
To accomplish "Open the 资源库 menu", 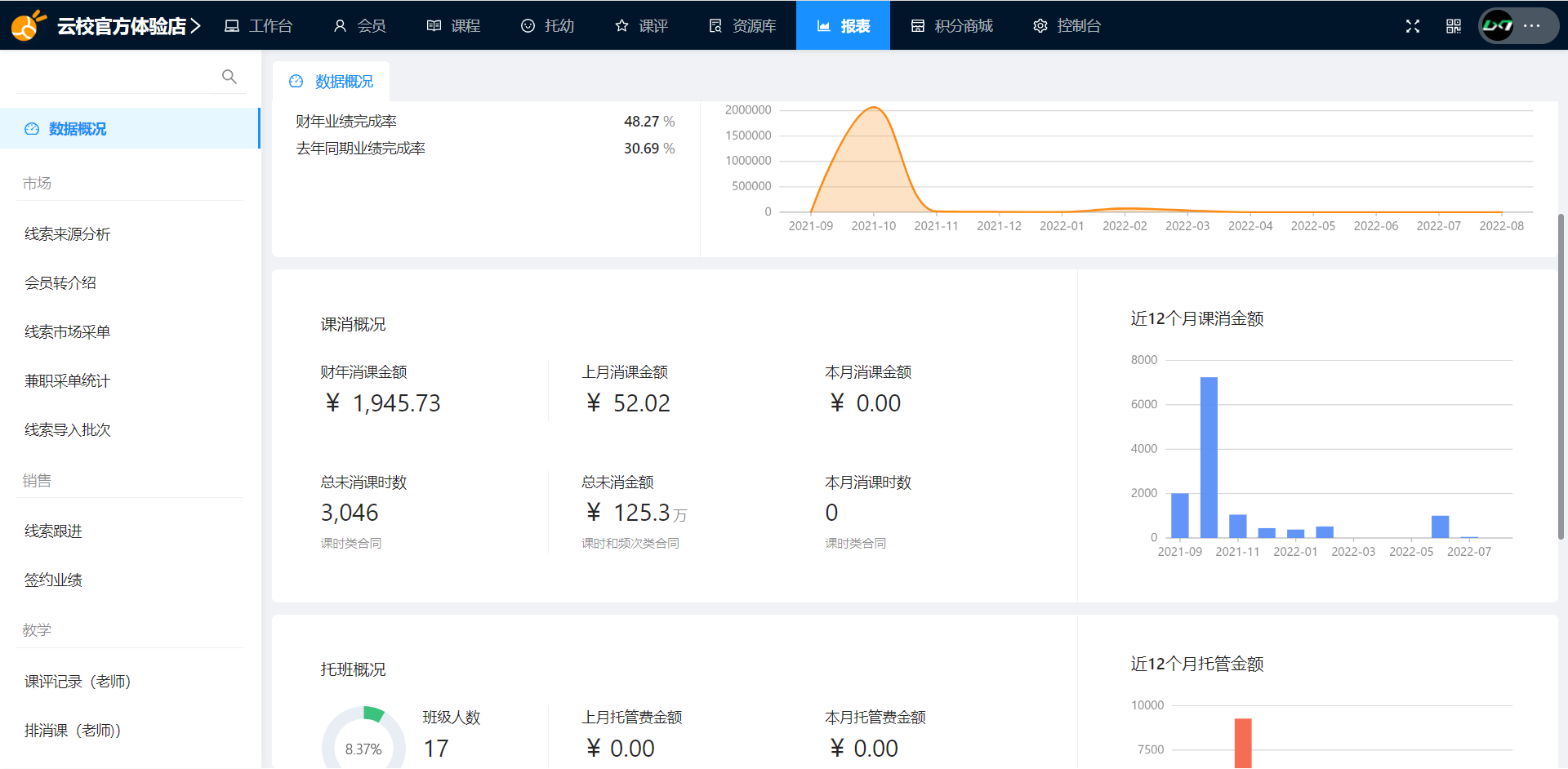I will (742, 26).
